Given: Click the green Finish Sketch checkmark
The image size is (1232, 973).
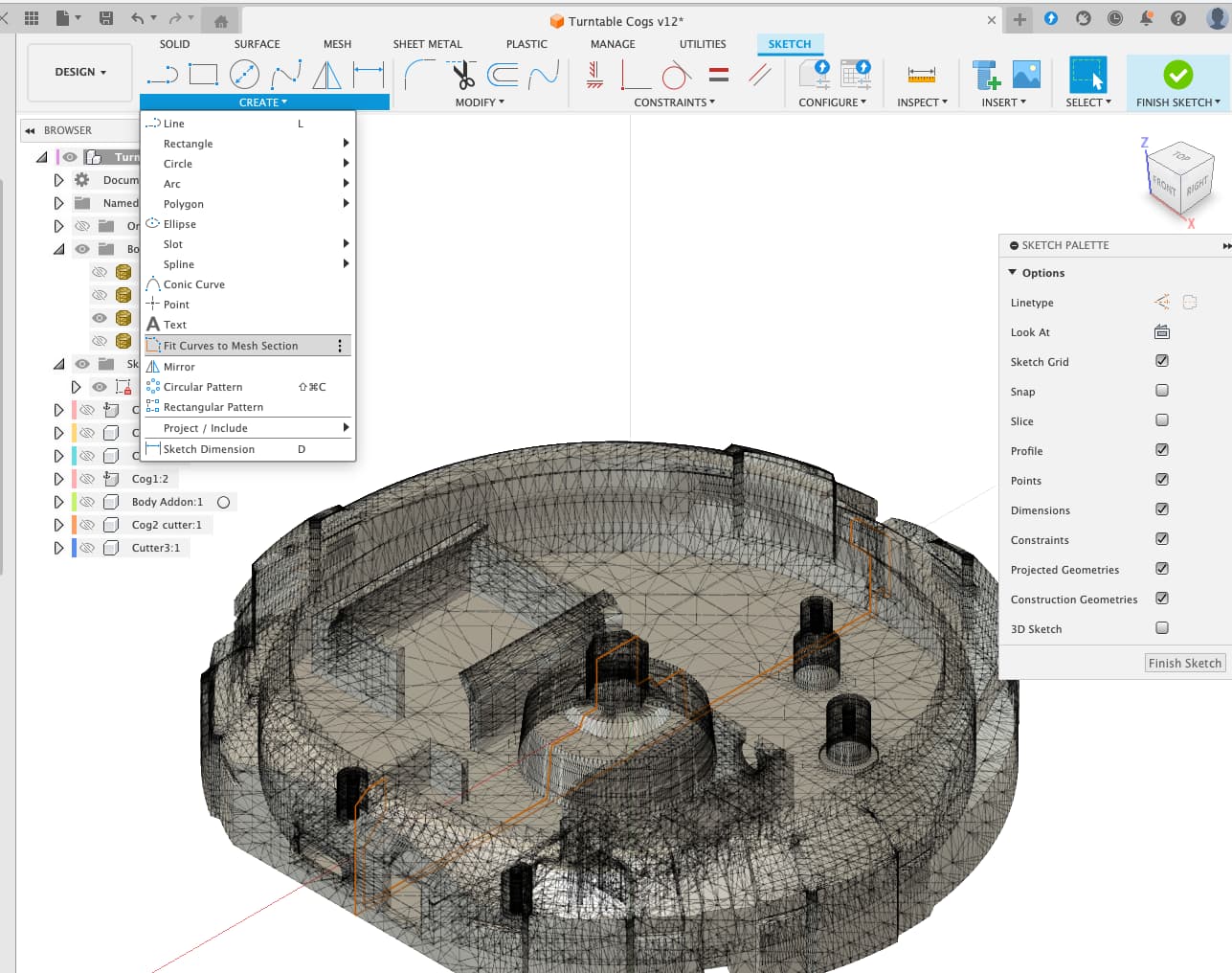Looking at the screenshot, I should coord(1177,75).
